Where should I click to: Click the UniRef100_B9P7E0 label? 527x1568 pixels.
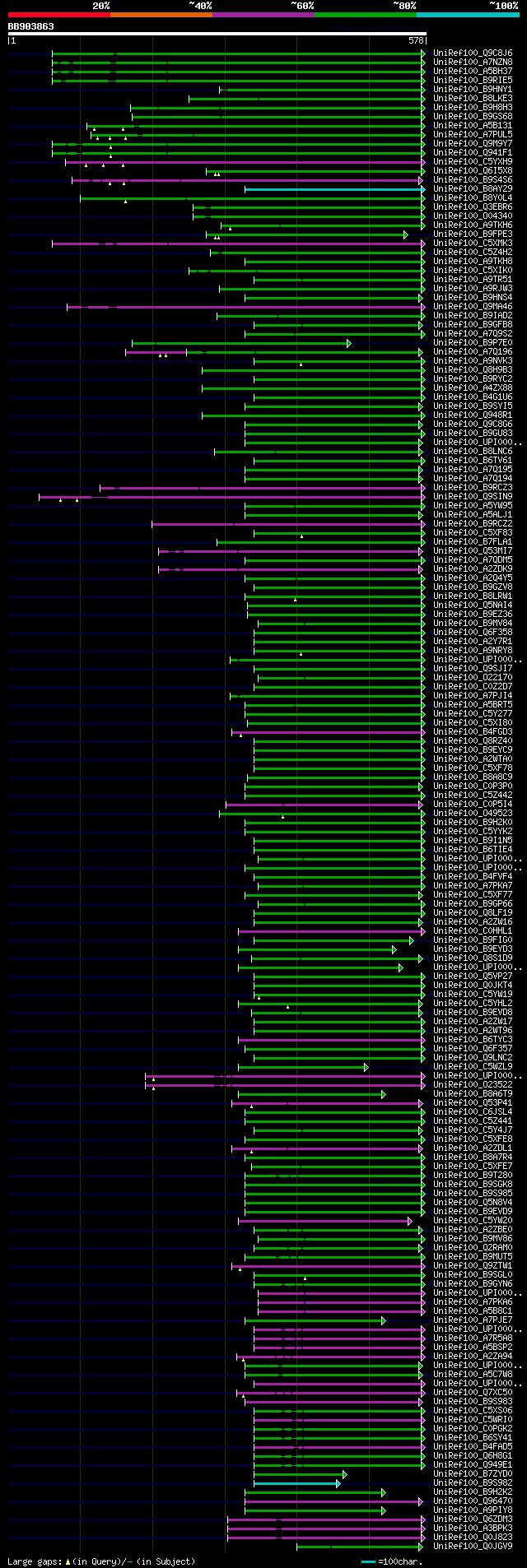point(473,343)
